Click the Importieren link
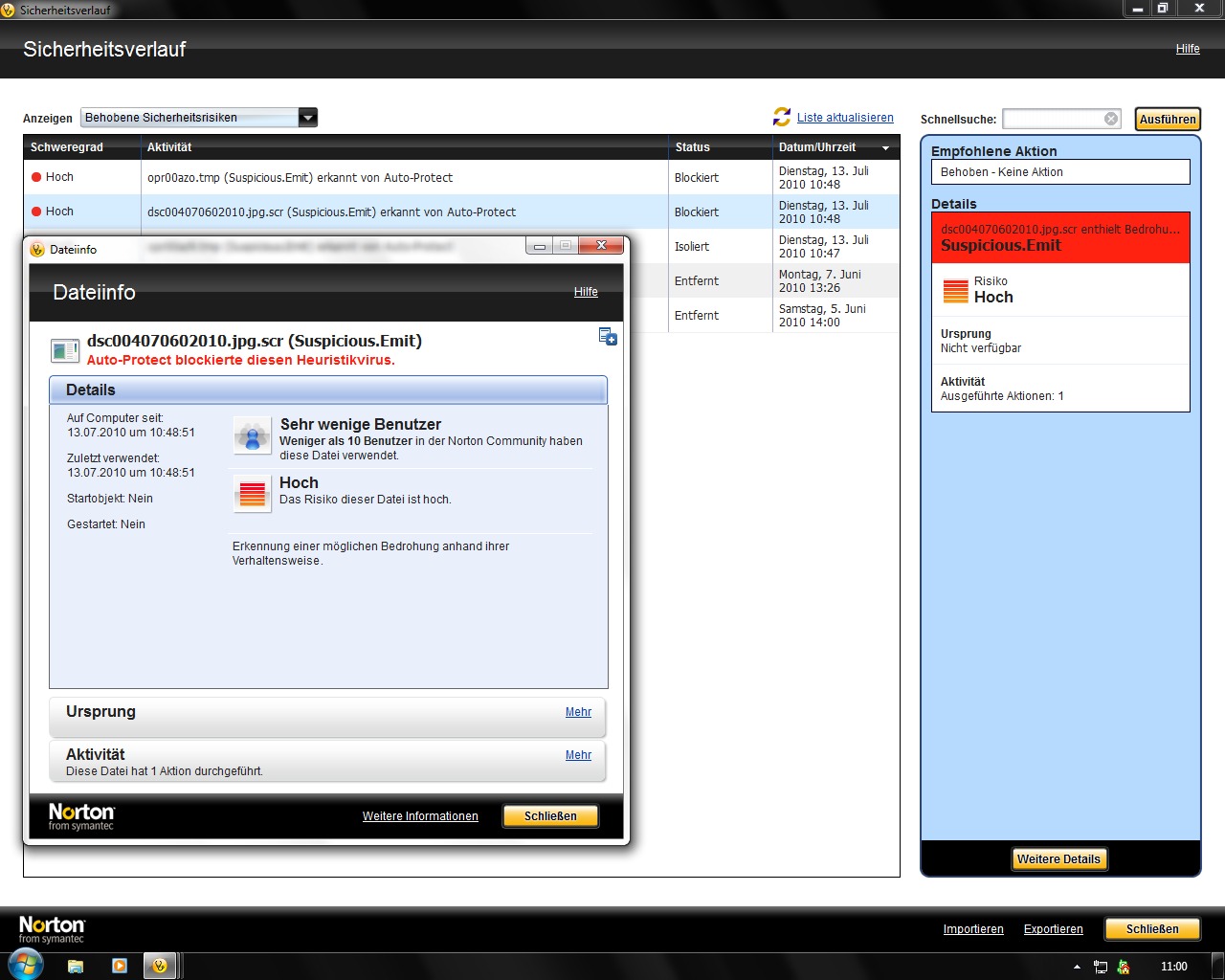The width and height of the screenshot is (1225, 980). point(973,929)
